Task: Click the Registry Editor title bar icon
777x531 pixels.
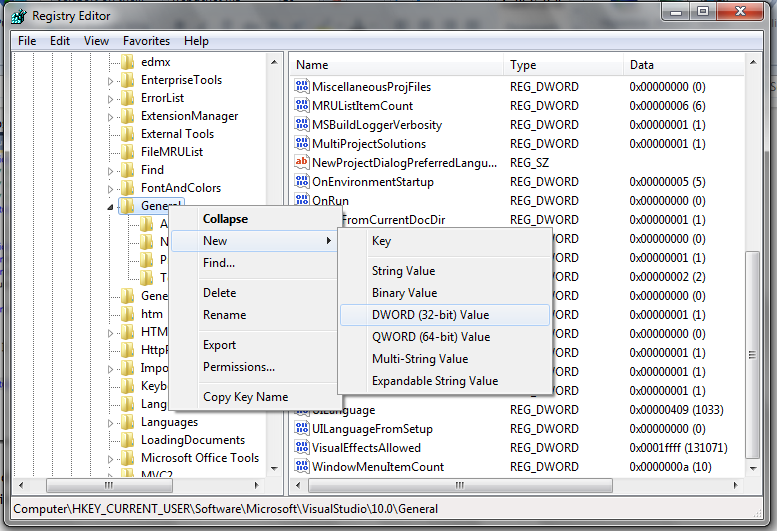Action: [x=18, y=16]
